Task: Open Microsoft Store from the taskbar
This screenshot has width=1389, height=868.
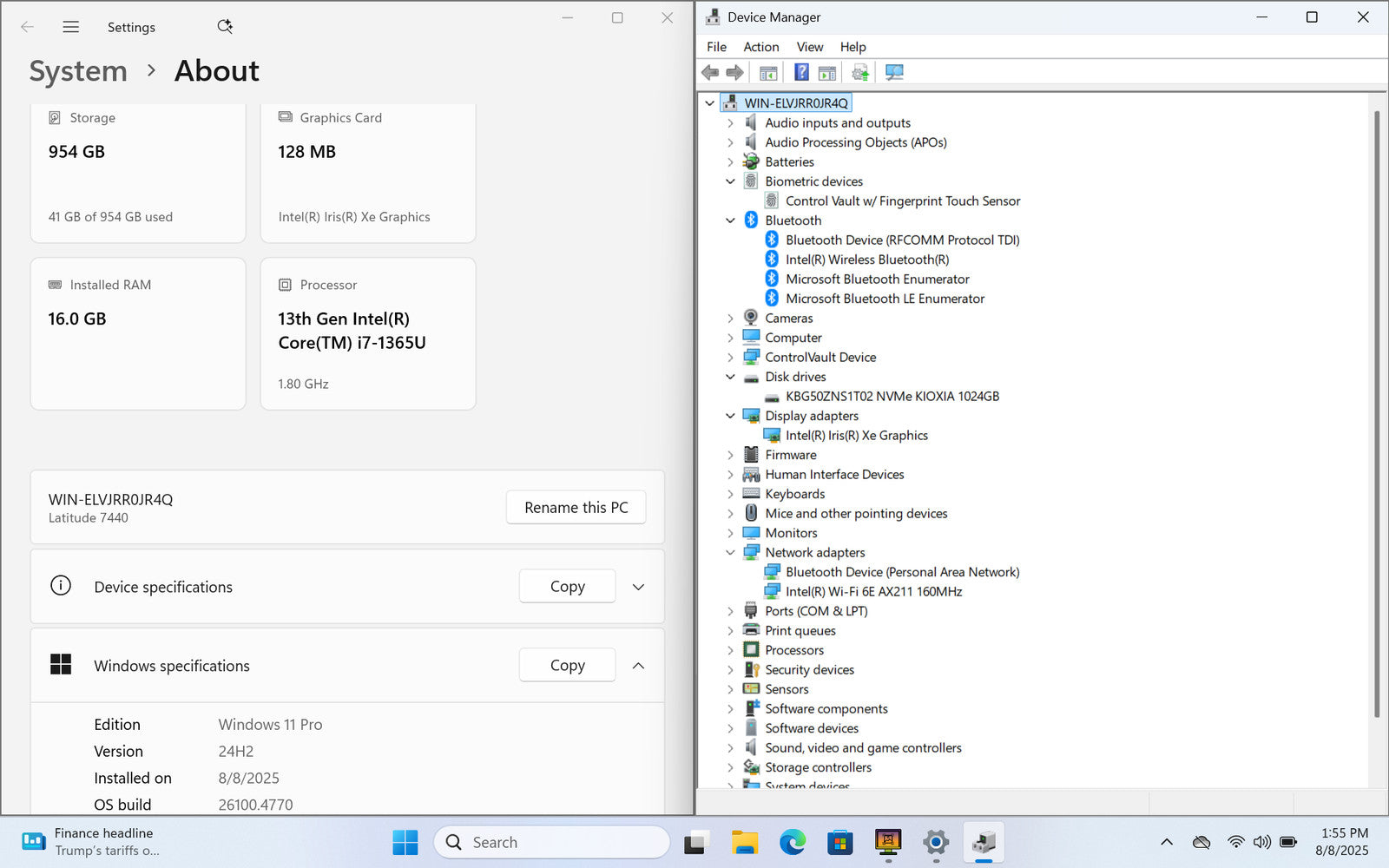Action: (x=839, y=842)
